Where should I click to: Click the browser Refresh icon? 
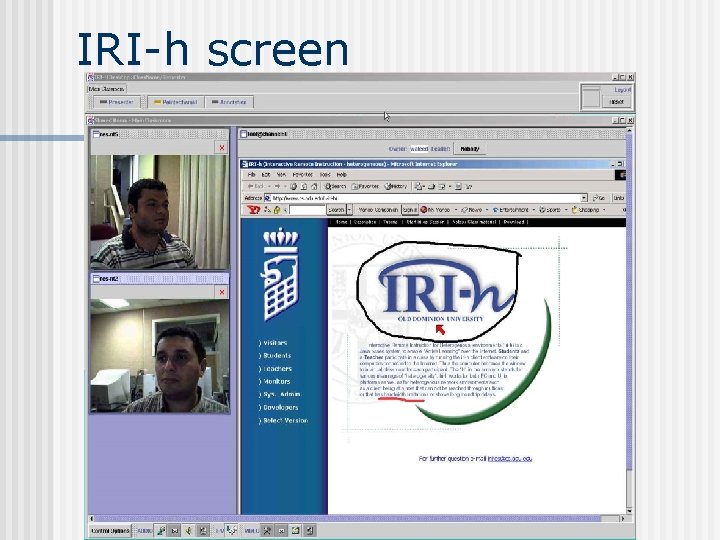304,186
